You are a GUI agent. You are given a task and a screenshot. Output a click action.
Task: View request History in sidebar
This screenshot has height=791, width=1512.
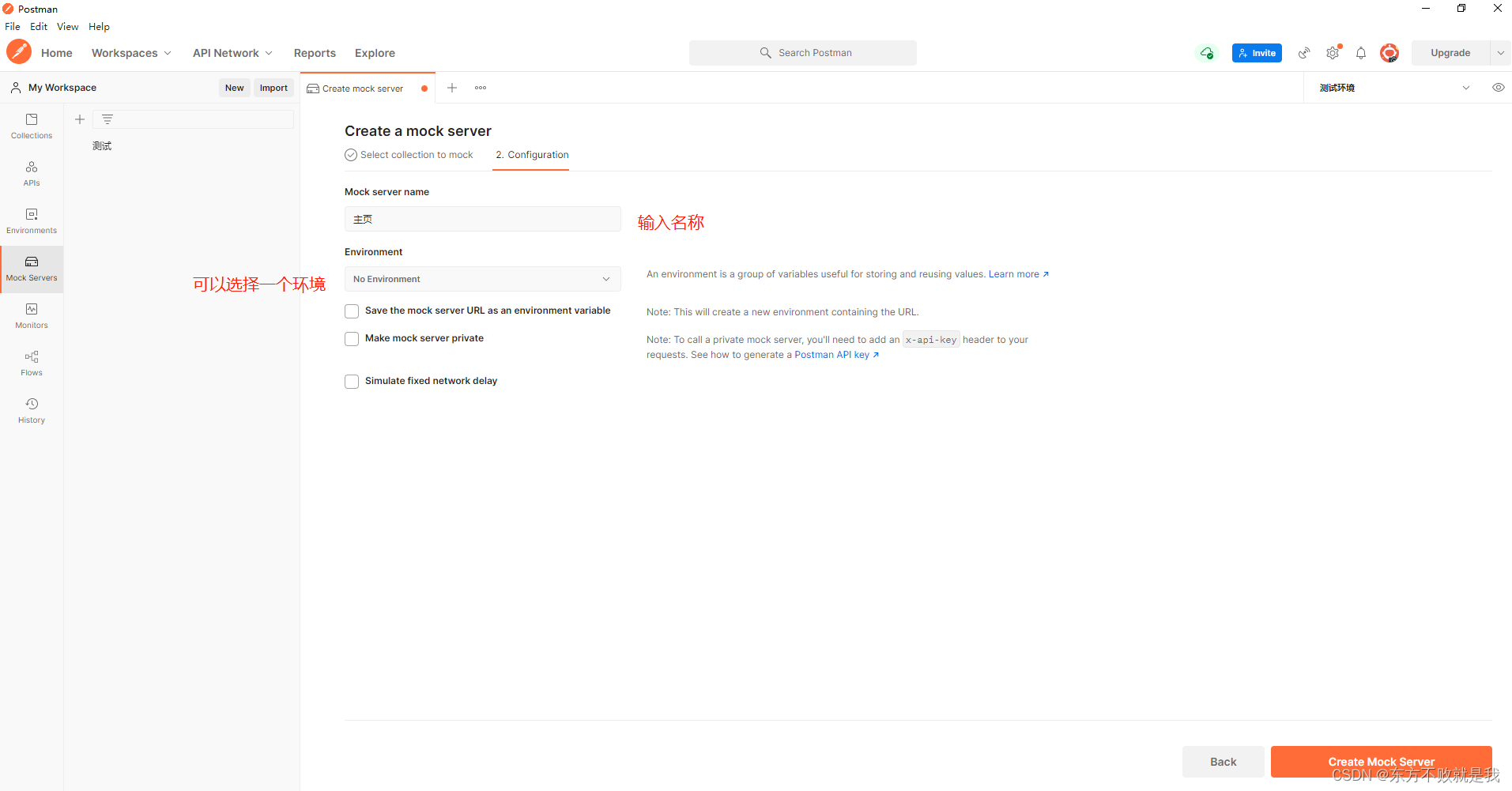point(31,410)
